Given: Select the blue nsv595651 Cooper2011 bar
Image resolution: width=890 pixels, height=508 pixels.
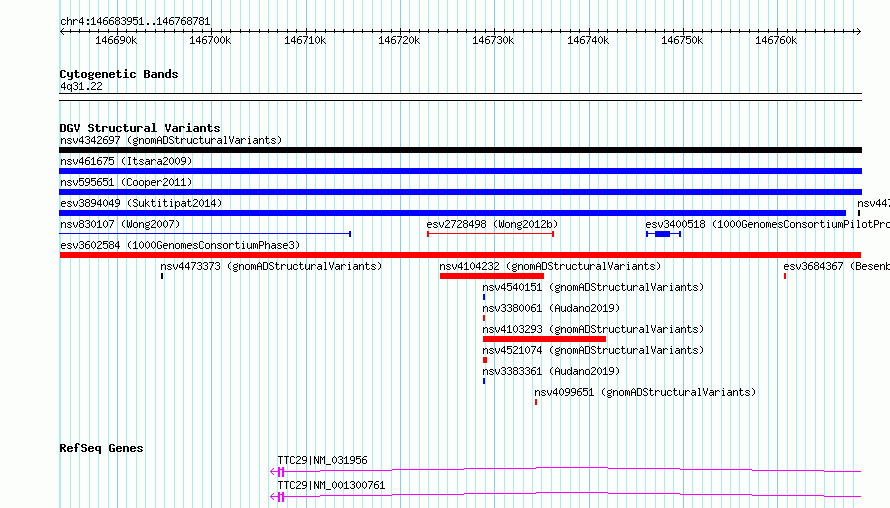Looking at the screenshot, I should [x=460, y=192].
